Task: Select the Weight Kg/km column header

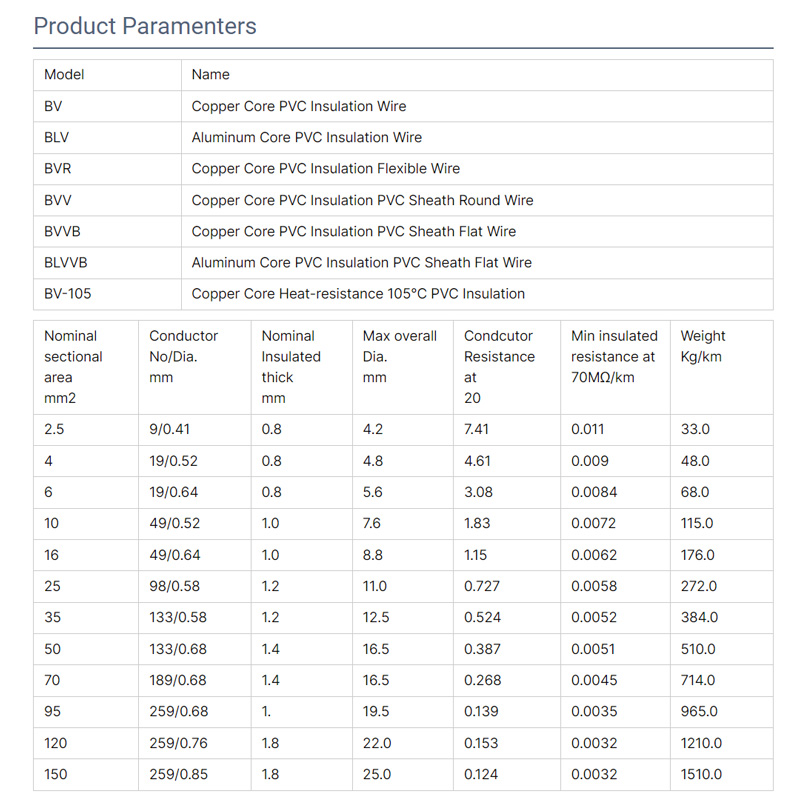Action: click(x=703, y=346)
